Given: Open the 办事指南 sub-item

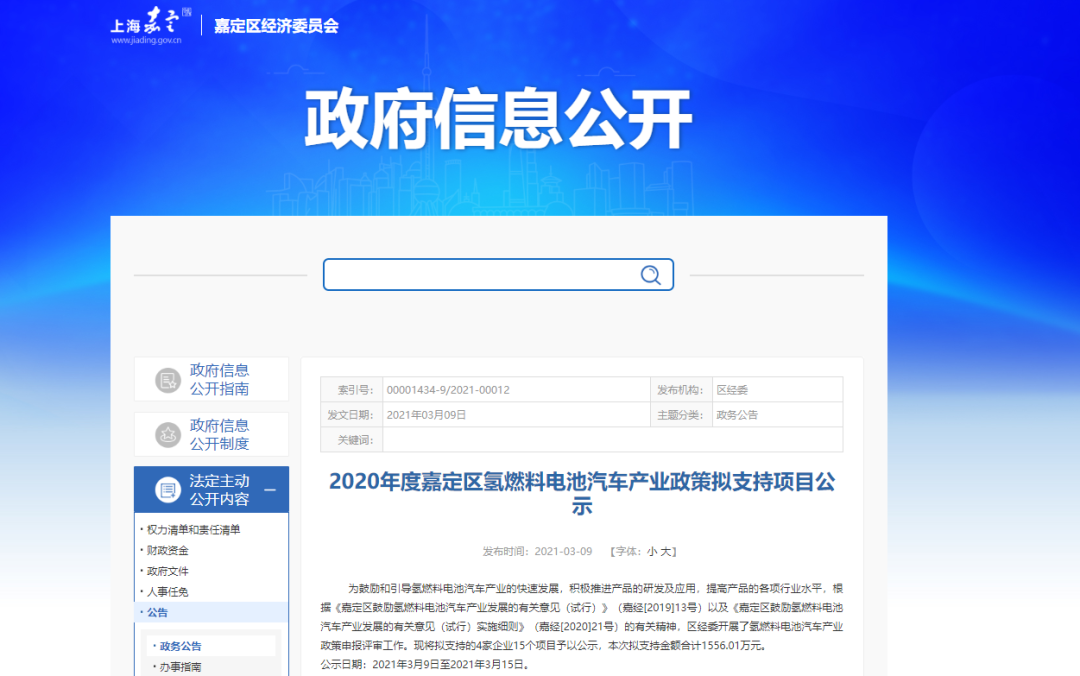Looking at the screenshot, I should tap(180, 667).
